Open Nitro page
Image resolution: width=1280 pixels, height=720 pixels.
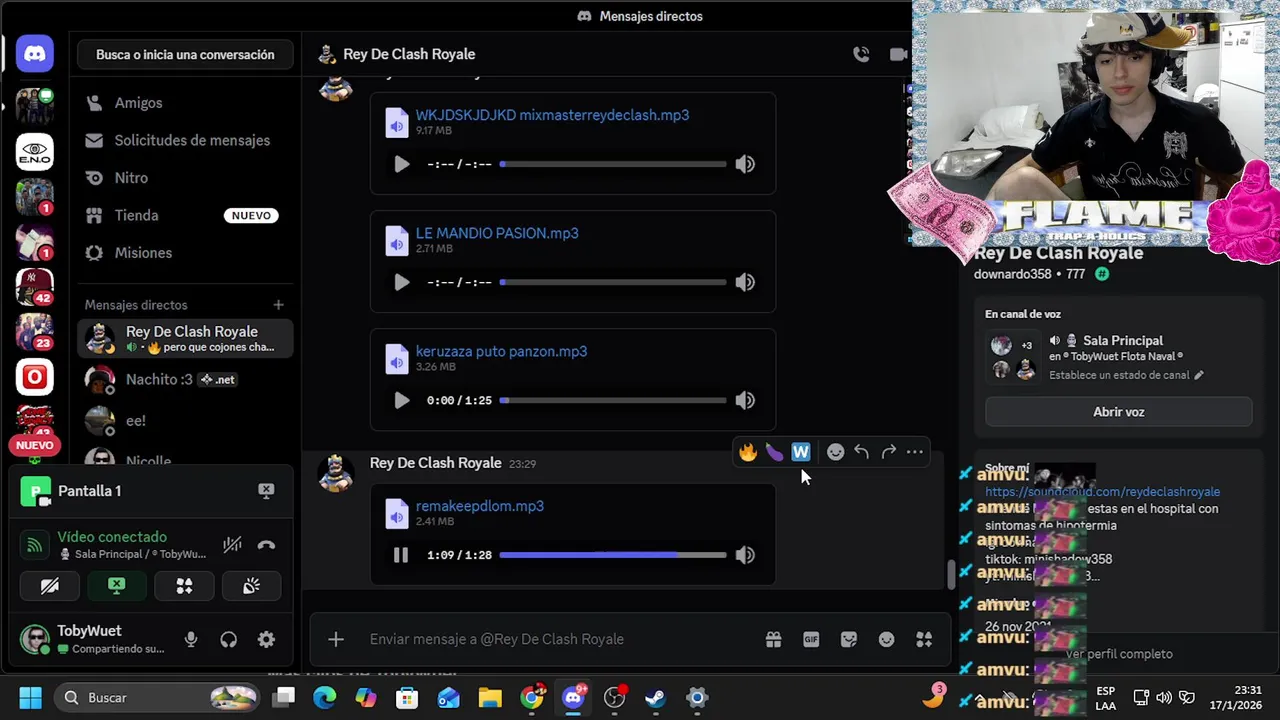coord(185,178)
